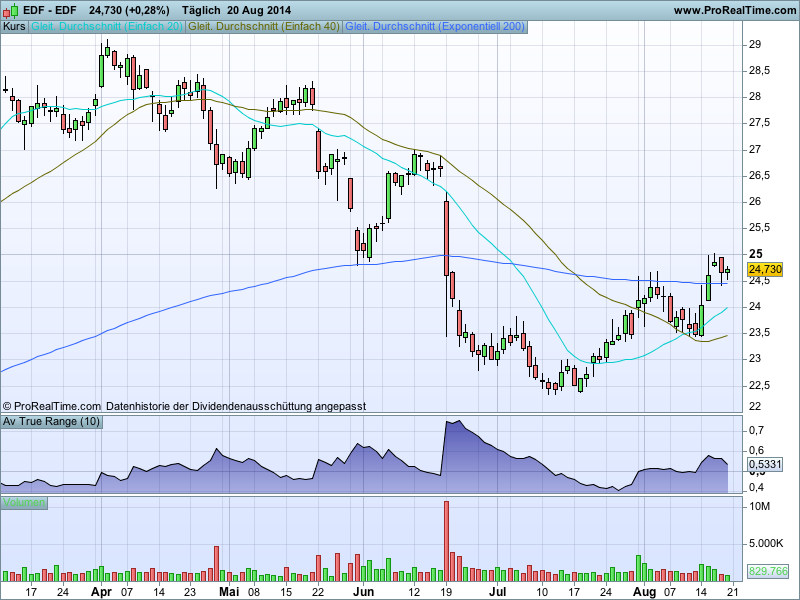Screen dimensions: 800x600
Task: Select the Kurs label tab
Action: pyautogui.click(x=14, y=27)
